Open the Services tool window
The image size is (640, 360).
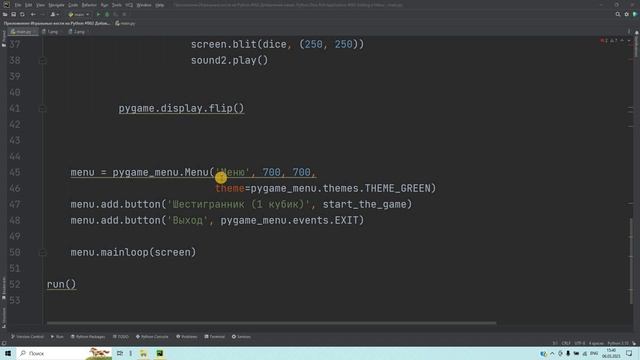pos(241,337)
